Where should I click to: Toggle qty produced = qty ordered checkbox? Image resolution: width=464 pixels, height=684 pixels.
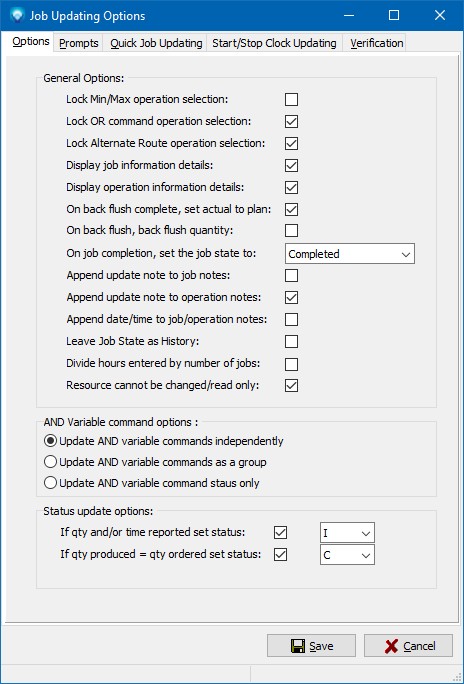point(280,554)
